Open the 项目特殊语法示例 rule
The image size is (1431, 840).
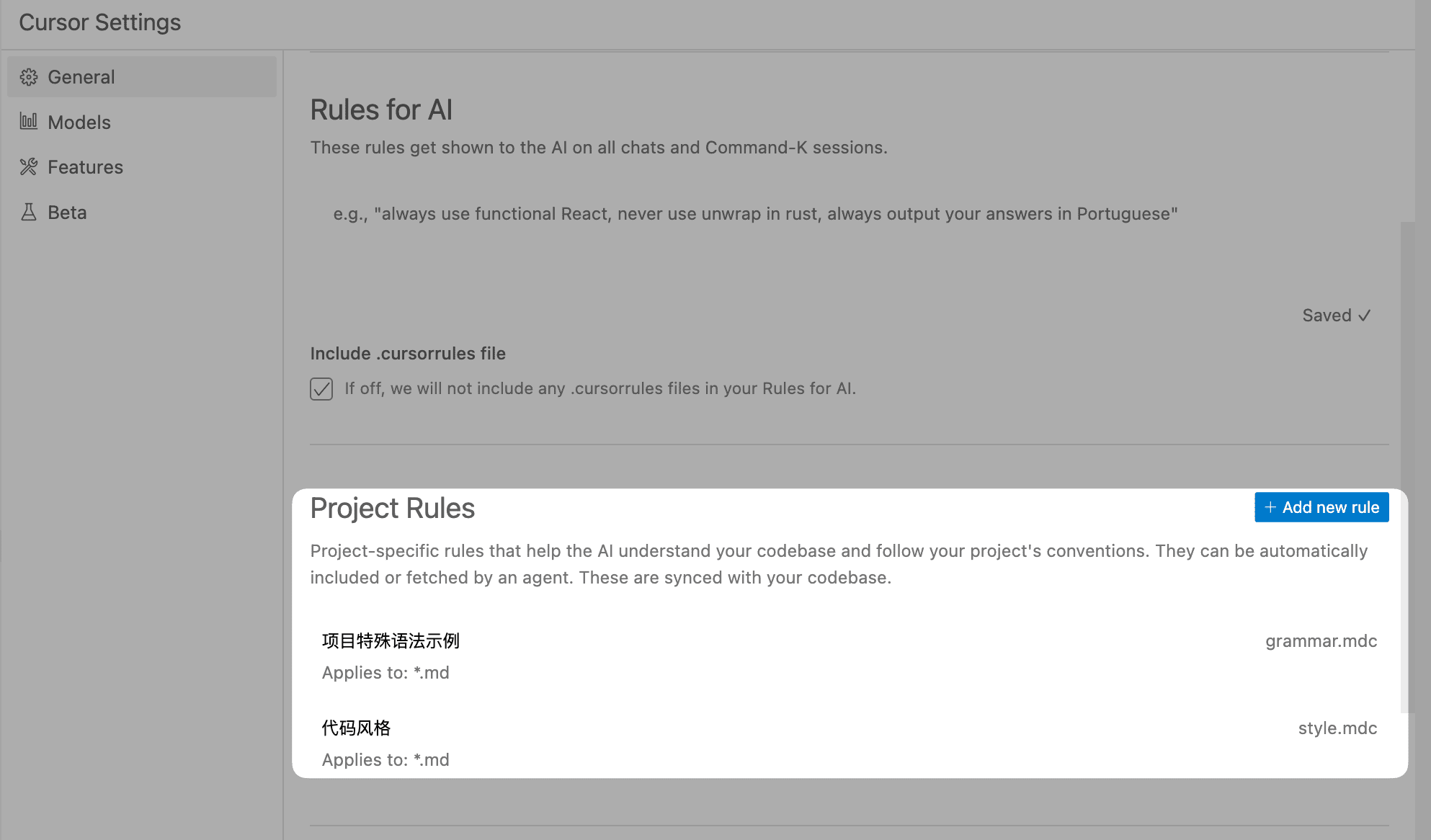click(x=850, y=656)
